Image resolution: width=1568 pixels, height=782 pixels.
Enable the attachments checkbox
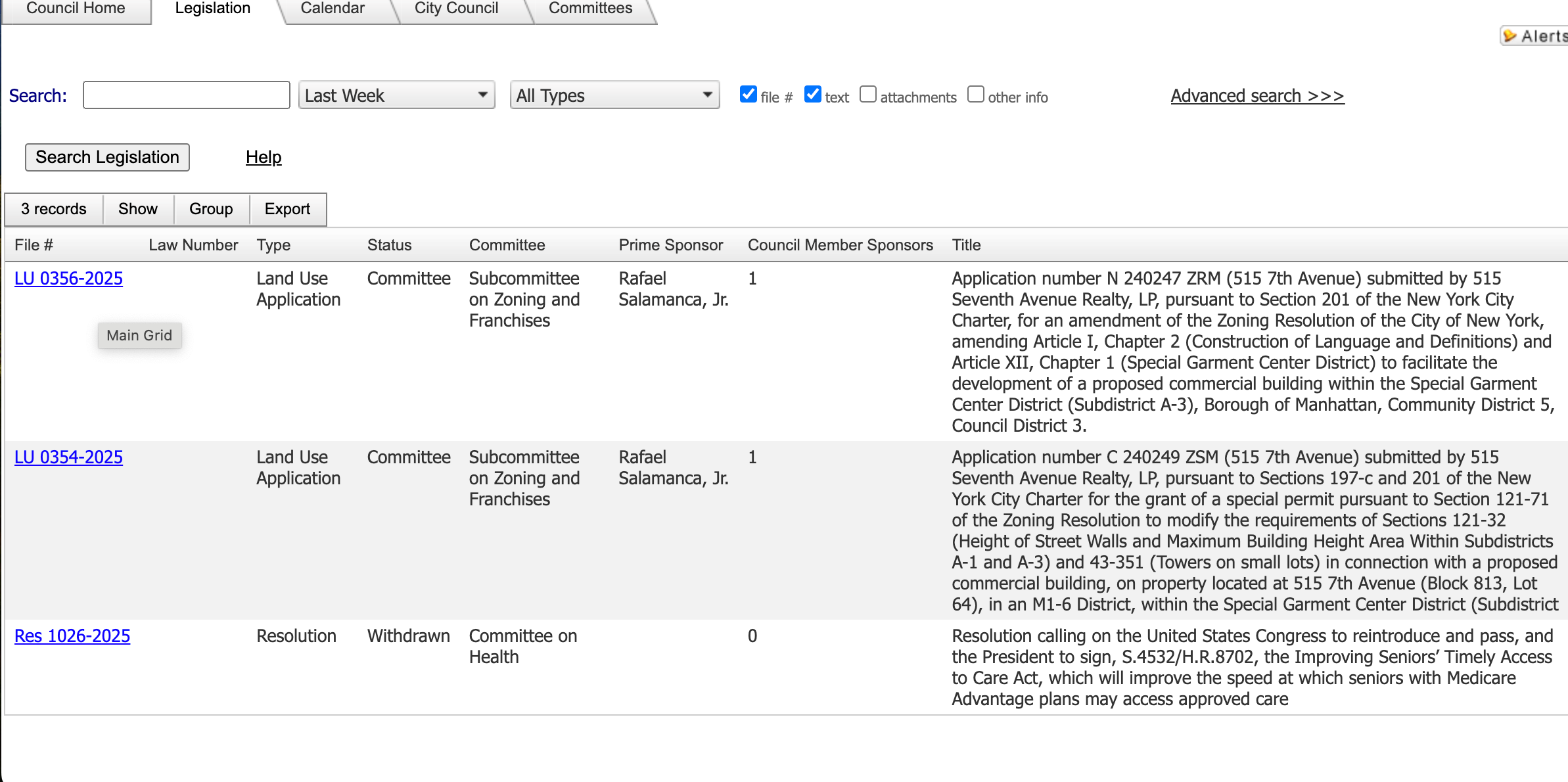tap(868, 95)
